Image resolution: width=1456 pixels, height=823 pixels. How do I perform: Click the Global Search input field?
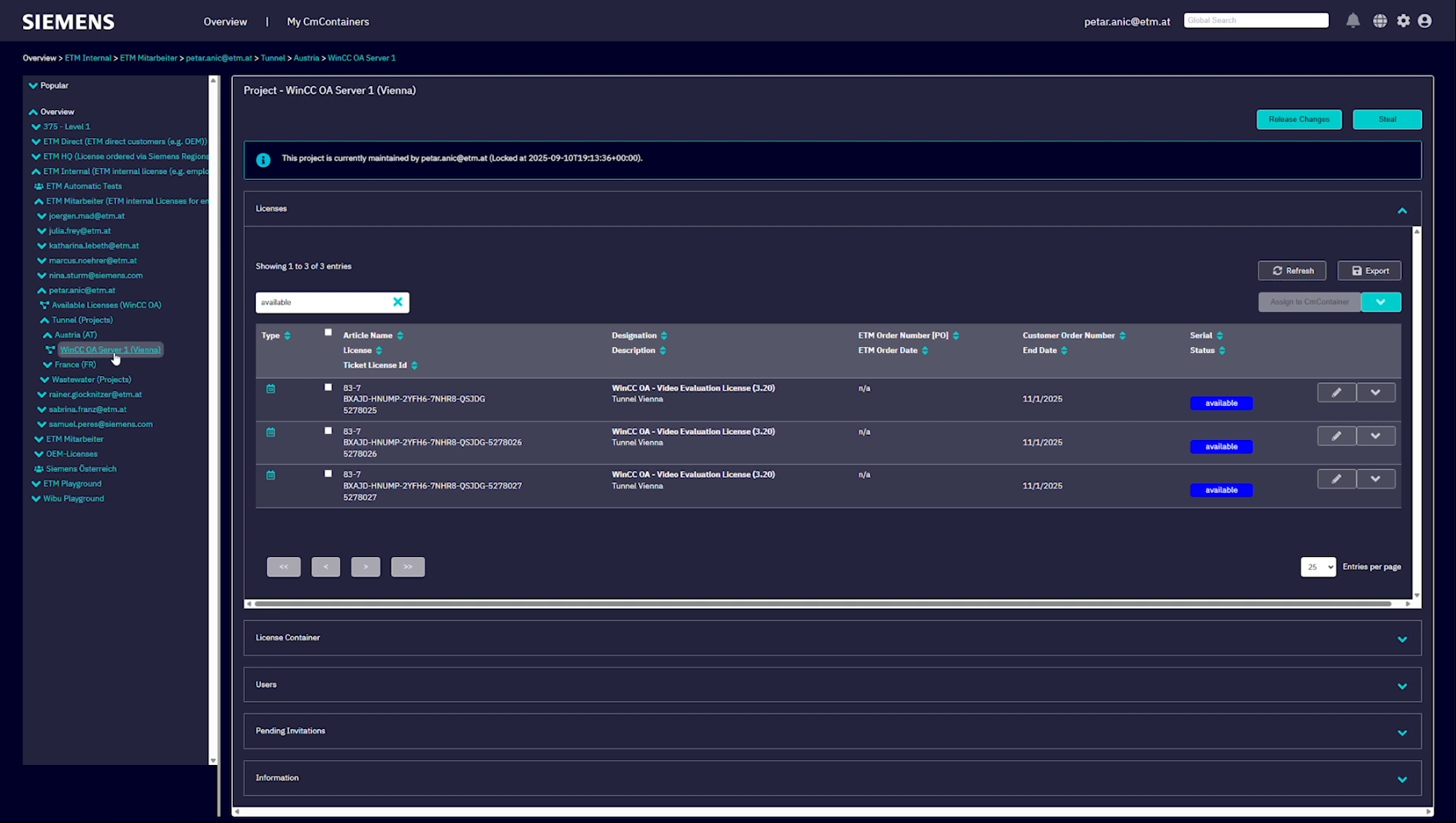(x=1256, y=20)
